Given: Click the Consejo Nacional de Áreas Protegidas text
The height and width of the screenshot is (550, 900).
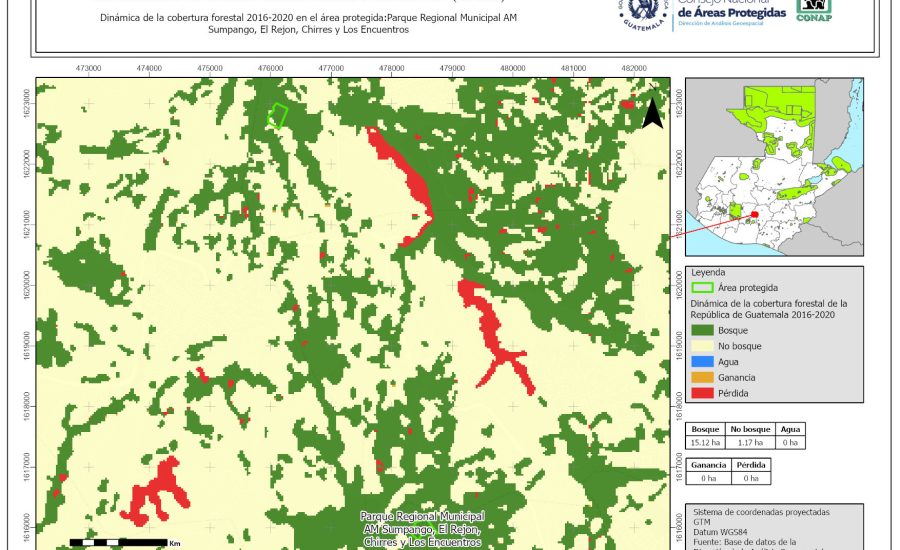Looking at the screenshot, I should pos(731,10).
